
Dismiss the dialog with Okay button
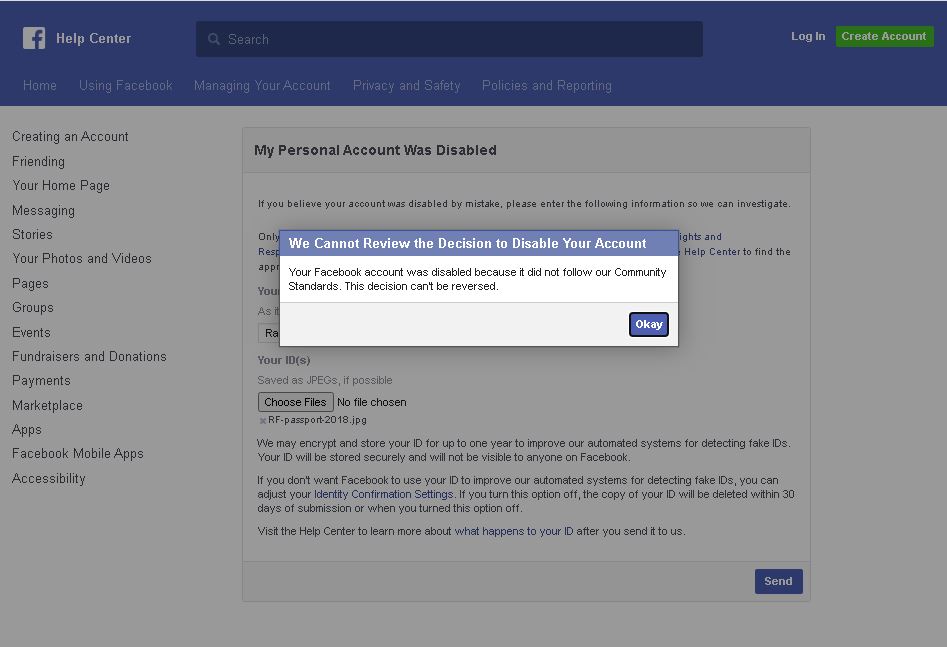coord(649,324)
